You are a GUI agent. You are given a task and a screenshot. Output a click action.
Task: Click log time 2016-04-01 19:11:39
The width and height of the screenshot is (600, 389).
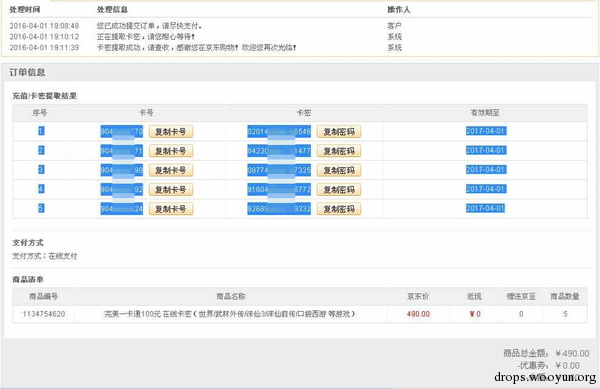(44, 48)
